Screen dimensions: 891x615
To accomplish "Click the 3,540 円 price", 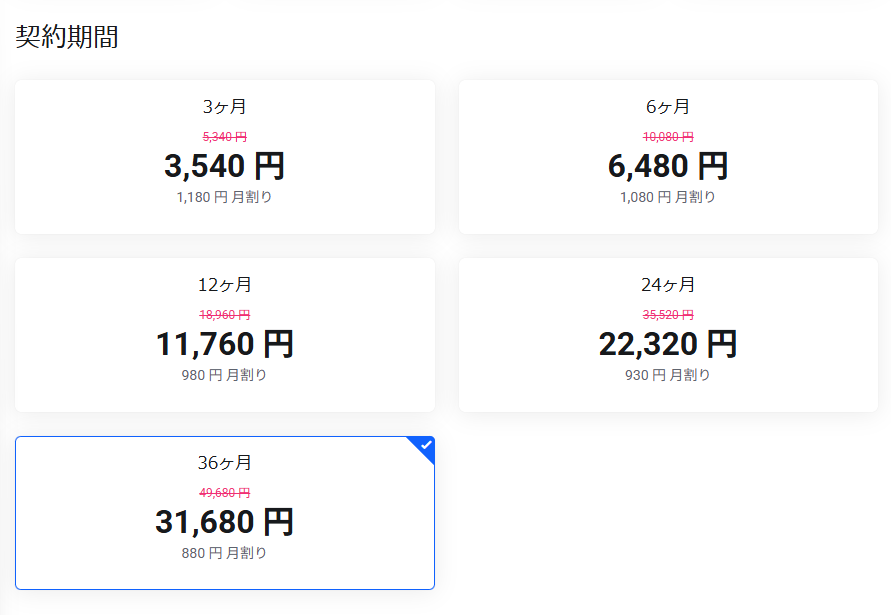I will (x=224, y=166).
